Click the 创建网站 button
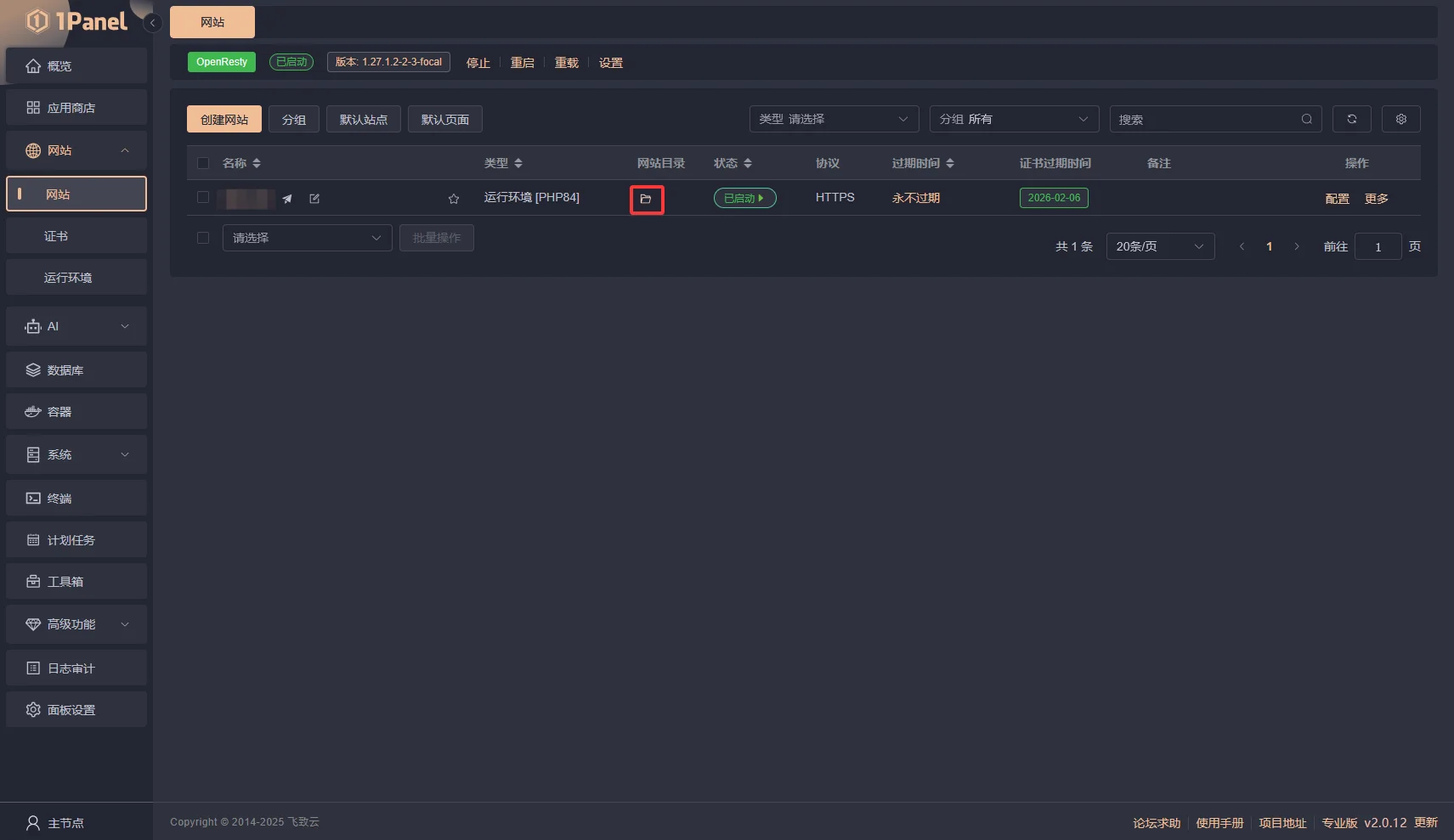Image resolution: width=1454 pixels, height=840 pixels. 224,120
